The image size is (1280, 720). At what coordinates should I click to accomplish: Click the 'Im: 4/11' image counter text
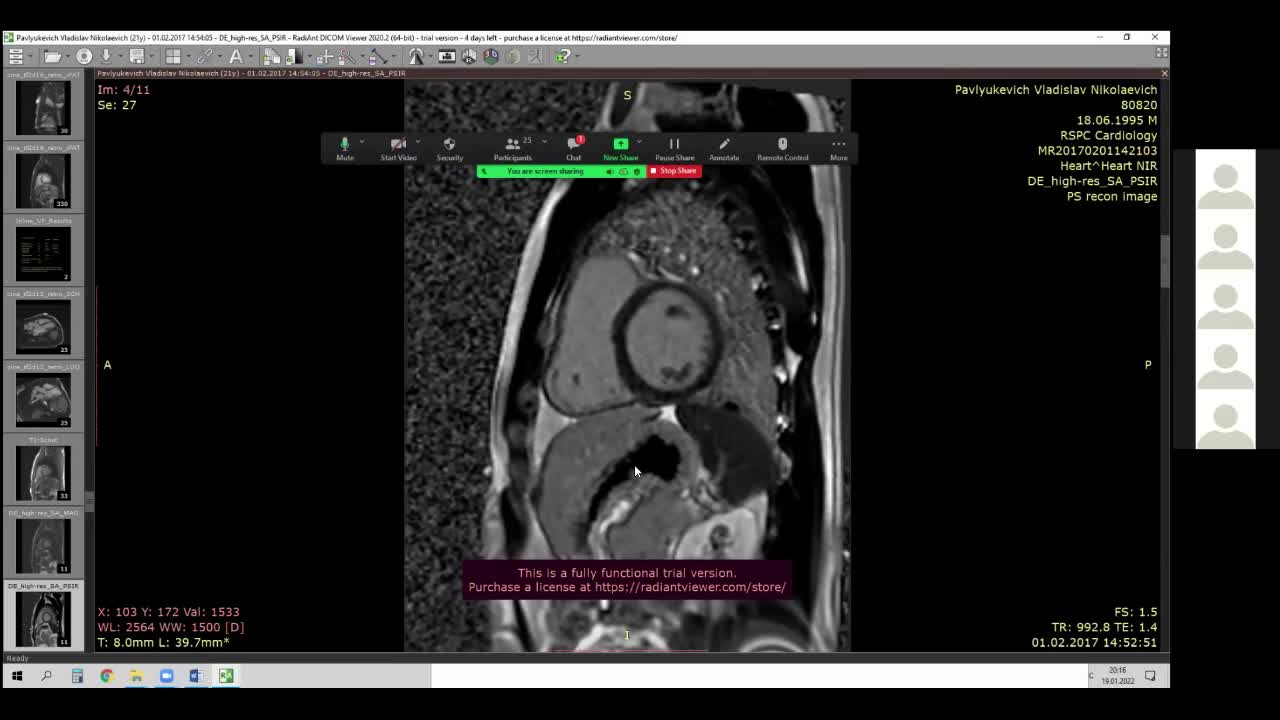pyautogui.click(x=124, y=90)
